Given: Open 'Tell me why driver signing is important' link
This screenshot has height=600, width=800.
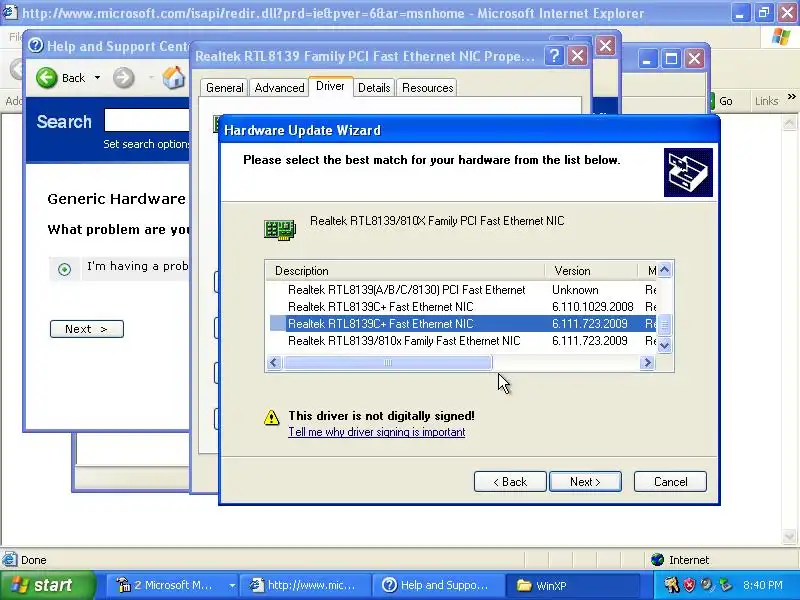Looking at the screenshot, I should coord(377,432).
